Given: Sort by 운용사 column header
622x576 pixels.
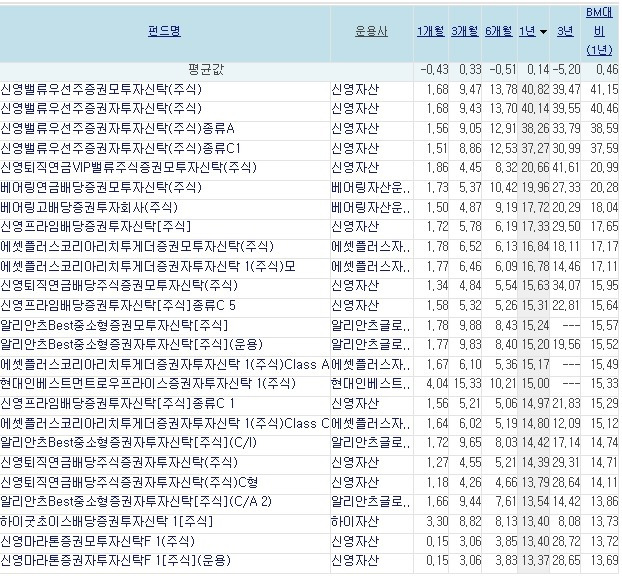Looking at the screenshot, I should tap(371, 31).
